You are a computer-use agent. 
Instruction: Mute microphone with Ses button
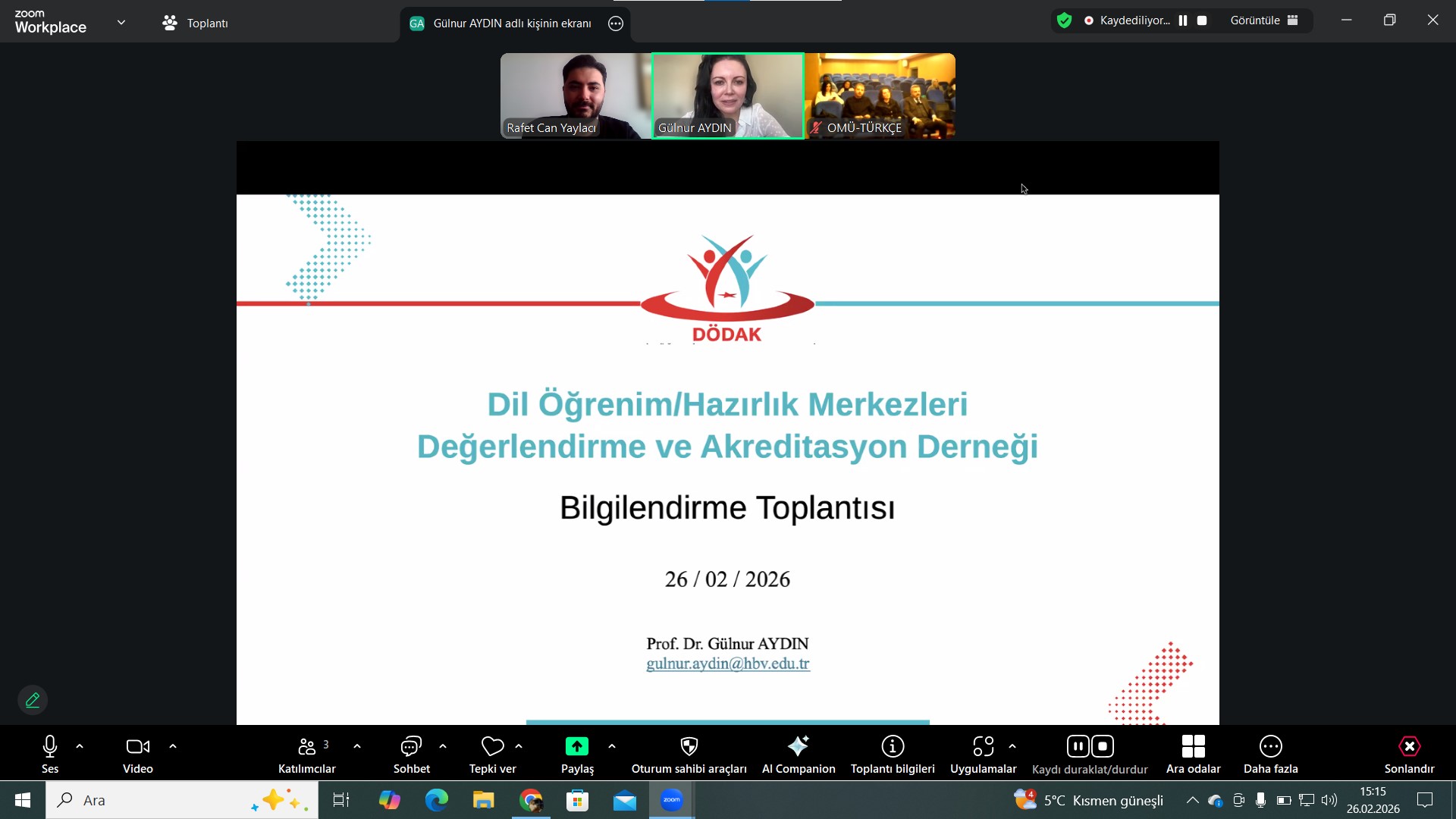[x=50, y=748]
